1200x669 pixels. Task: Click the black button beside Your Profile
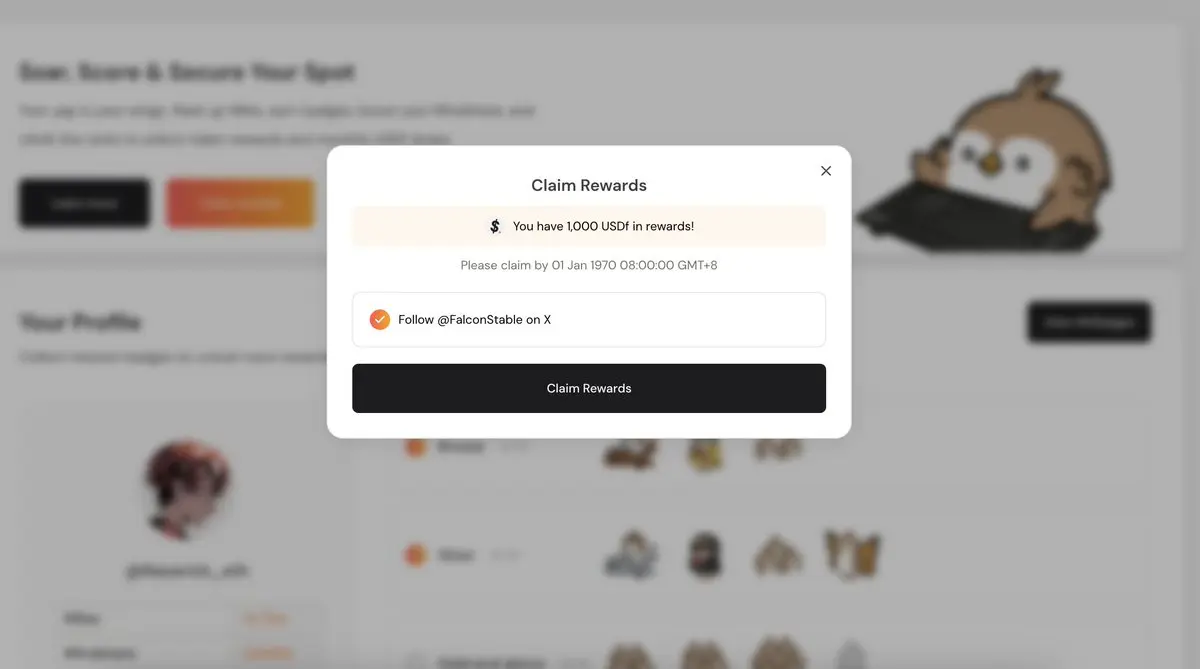click(1089, 322)
